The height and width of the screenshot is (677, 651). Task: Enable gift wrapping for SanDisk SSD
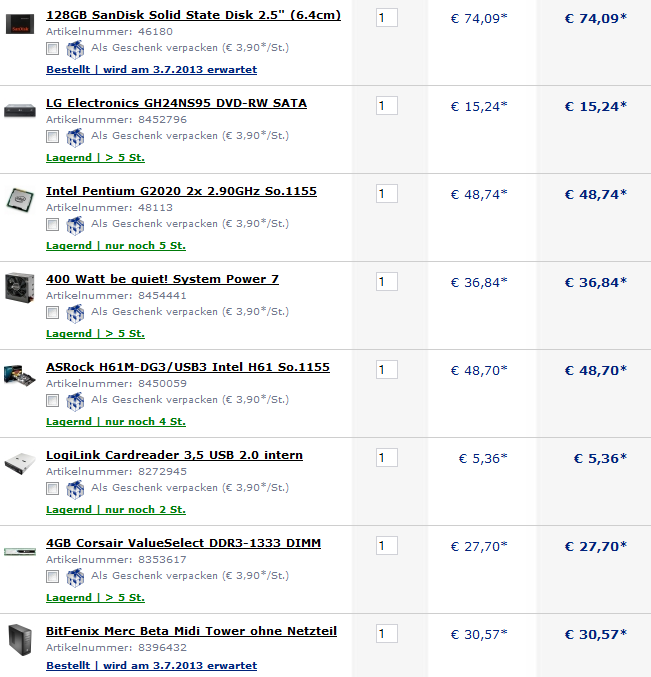(53, 48)
